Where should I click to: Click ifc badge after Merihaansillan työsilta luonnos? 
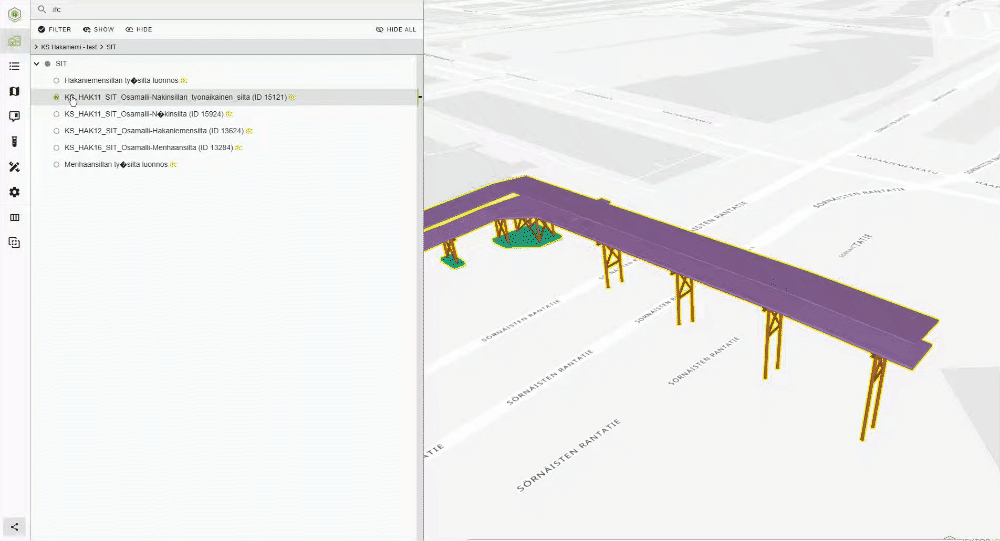(173, 165)
